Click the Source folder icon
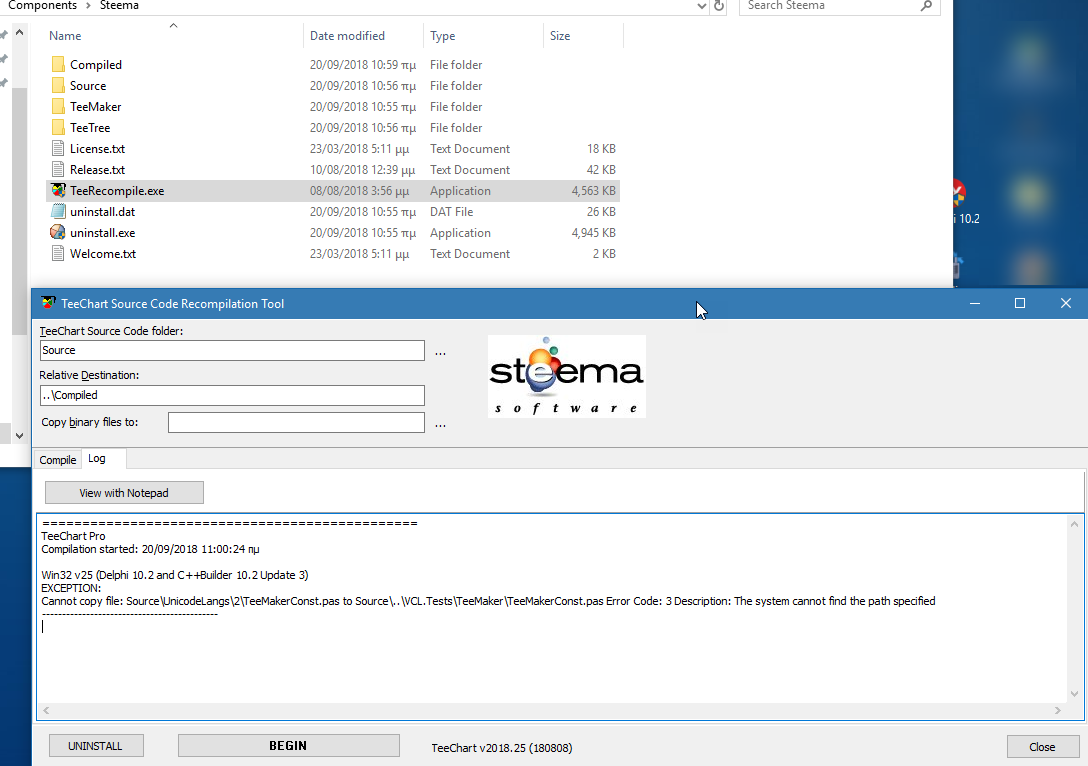1088x766 pixels. 58,85
